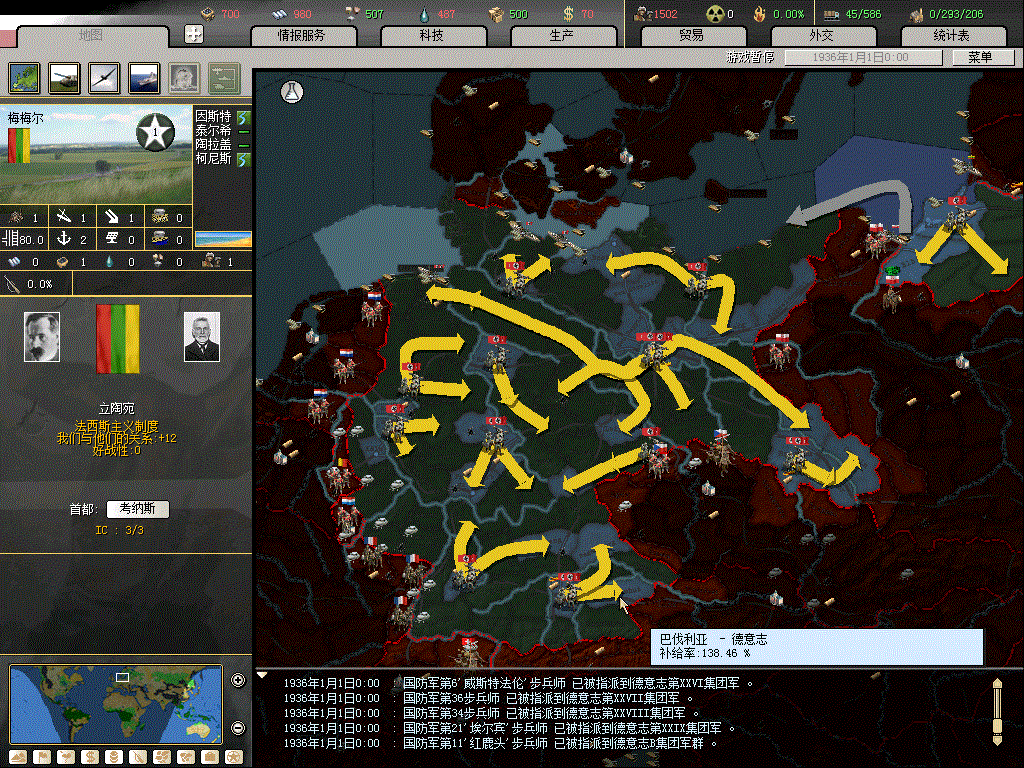Go to adjacent province 陶拉盖
The width and height of the screenshot is (1024, 768).
coord(213,144)
